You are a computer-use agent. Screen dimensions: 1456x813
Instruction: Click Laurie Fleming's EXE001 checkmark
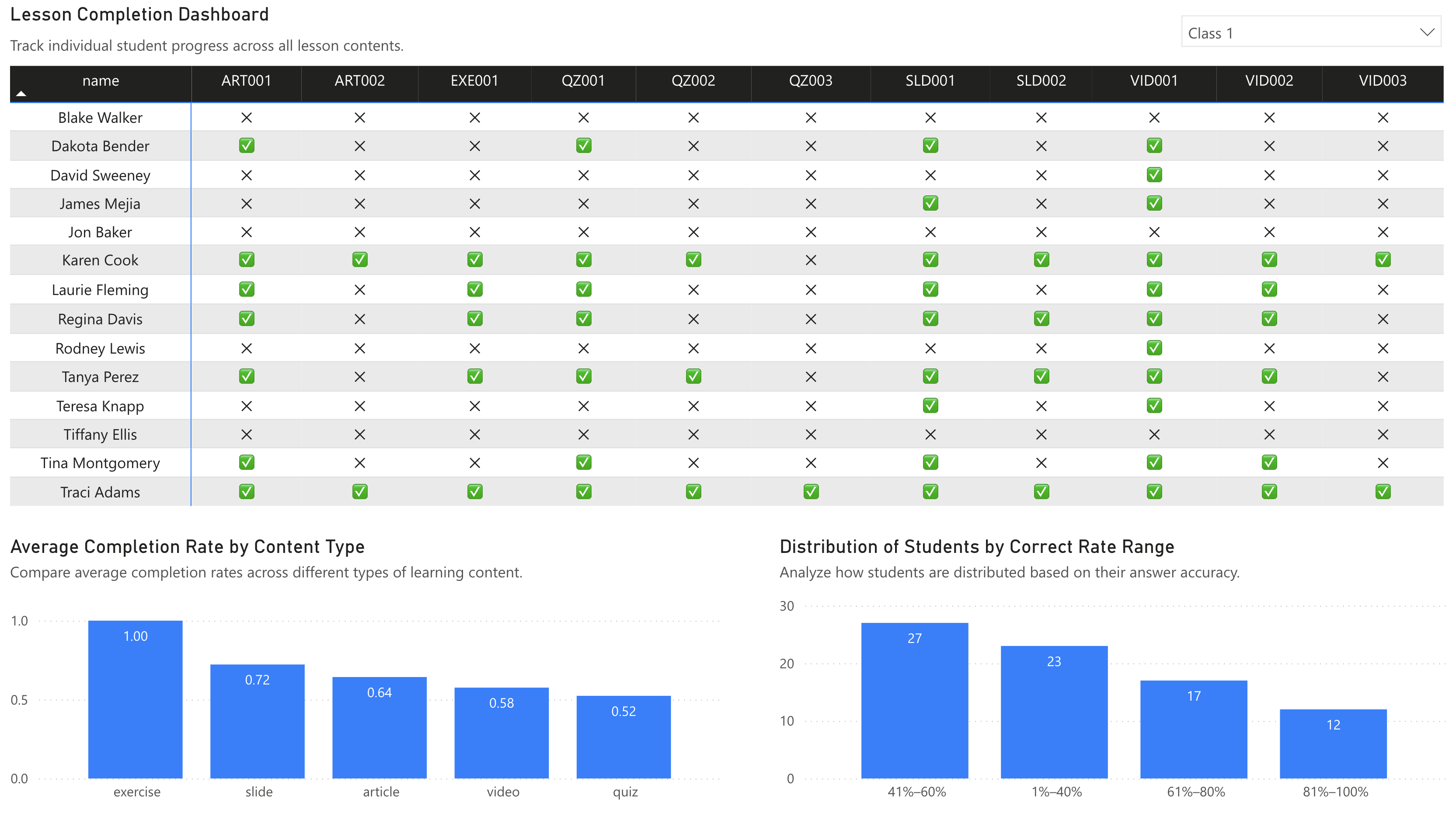point(474,289)
